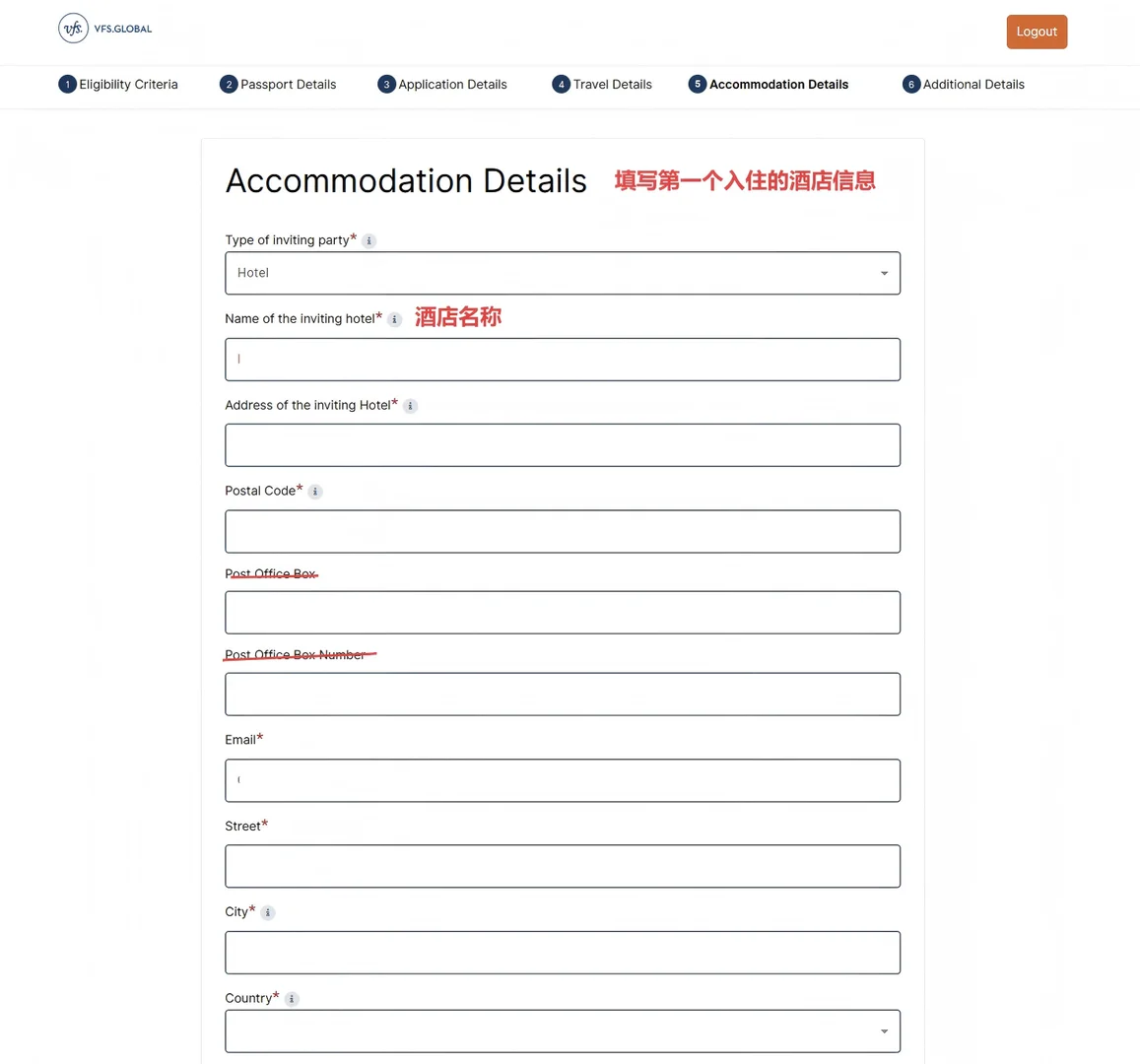Click info icon beside Address of inviting Hotel
Image resolution: width=1140 pixels, height=1064 pixels.
point(411,406)
